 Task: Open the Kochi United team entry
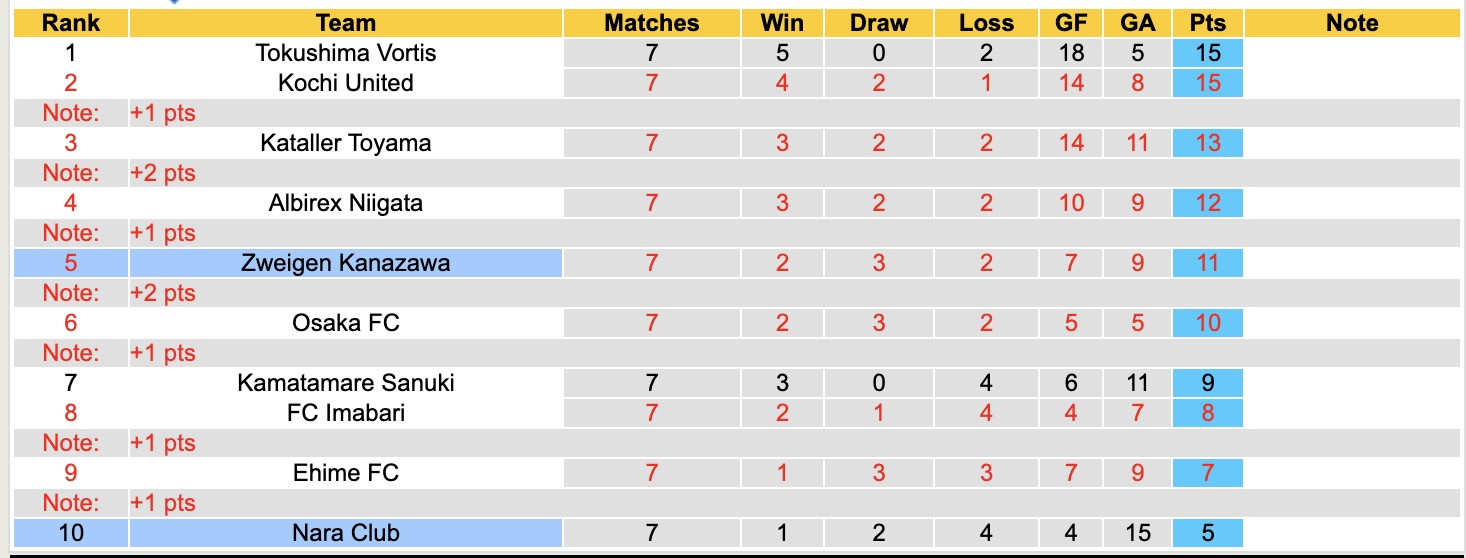pos(346,83)
